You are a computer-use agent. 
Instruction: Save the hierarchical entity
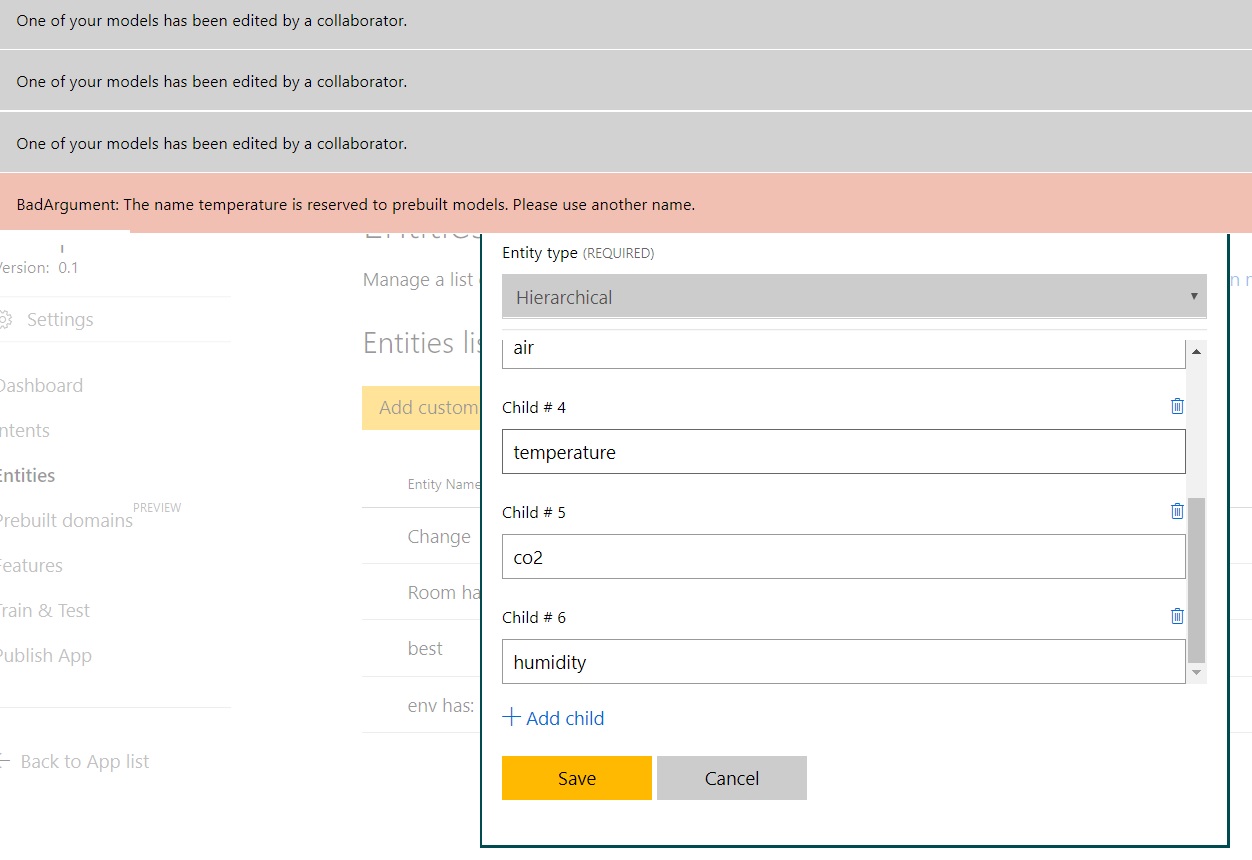(577, 778)
